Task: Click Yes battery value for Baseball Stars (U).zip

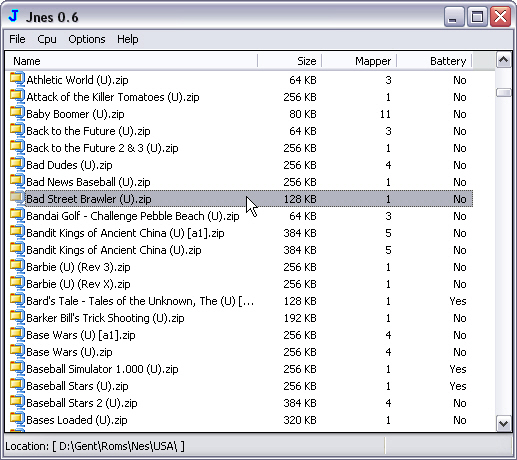Action: tap(458, 386)
